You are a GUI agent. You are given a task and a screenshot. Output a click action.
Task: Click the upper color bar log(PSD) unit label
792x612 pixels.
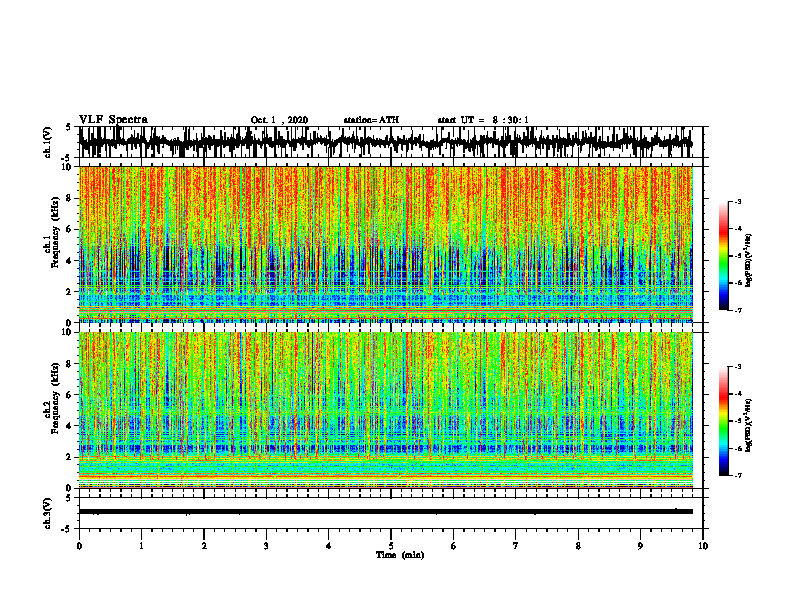pyautogui.click(x=749, y=260)
